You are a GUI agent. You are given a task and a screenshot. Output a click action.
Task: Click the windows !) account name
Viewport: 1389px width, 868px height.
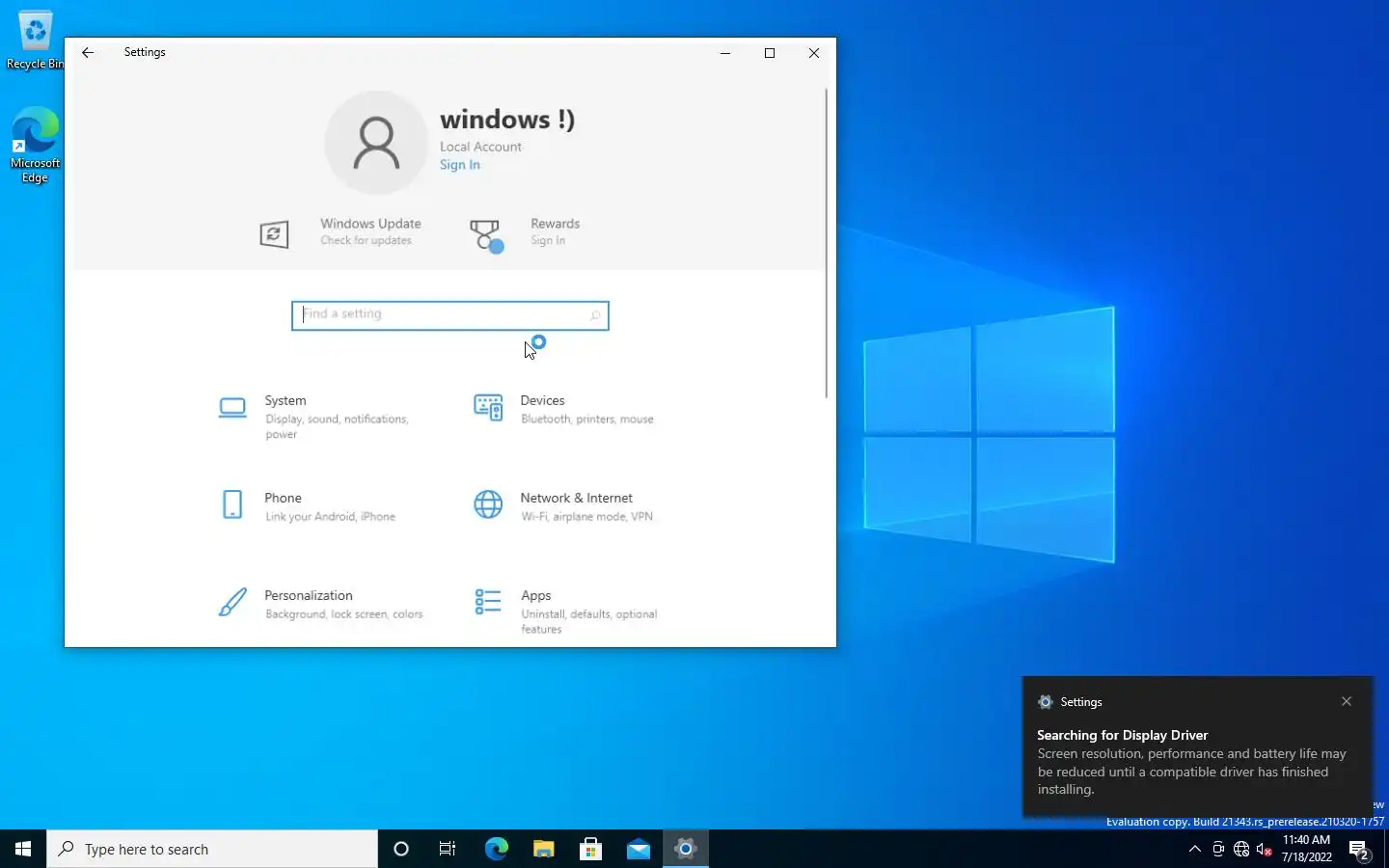507,120
